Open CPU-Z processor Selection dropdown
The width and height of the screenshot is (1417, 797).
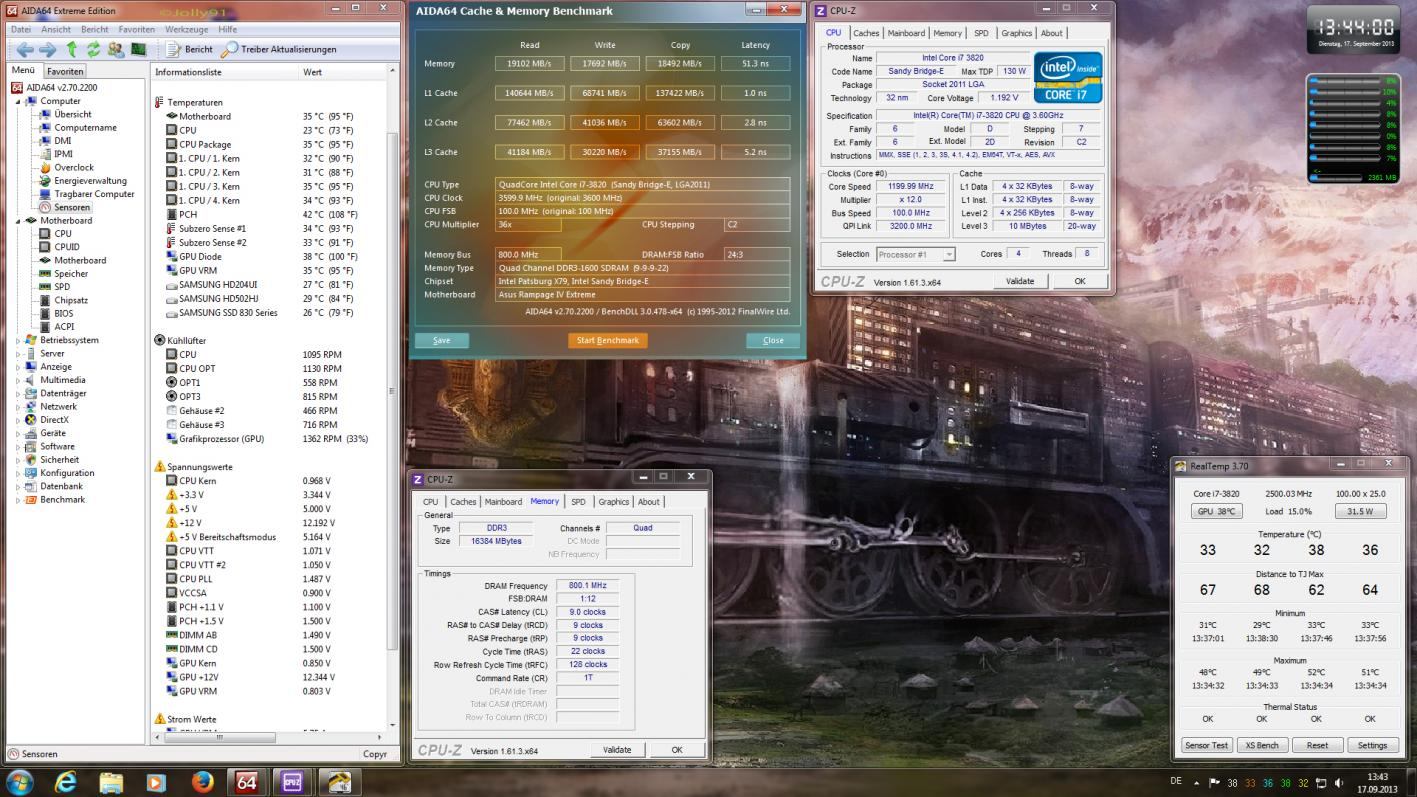point(916,254)
